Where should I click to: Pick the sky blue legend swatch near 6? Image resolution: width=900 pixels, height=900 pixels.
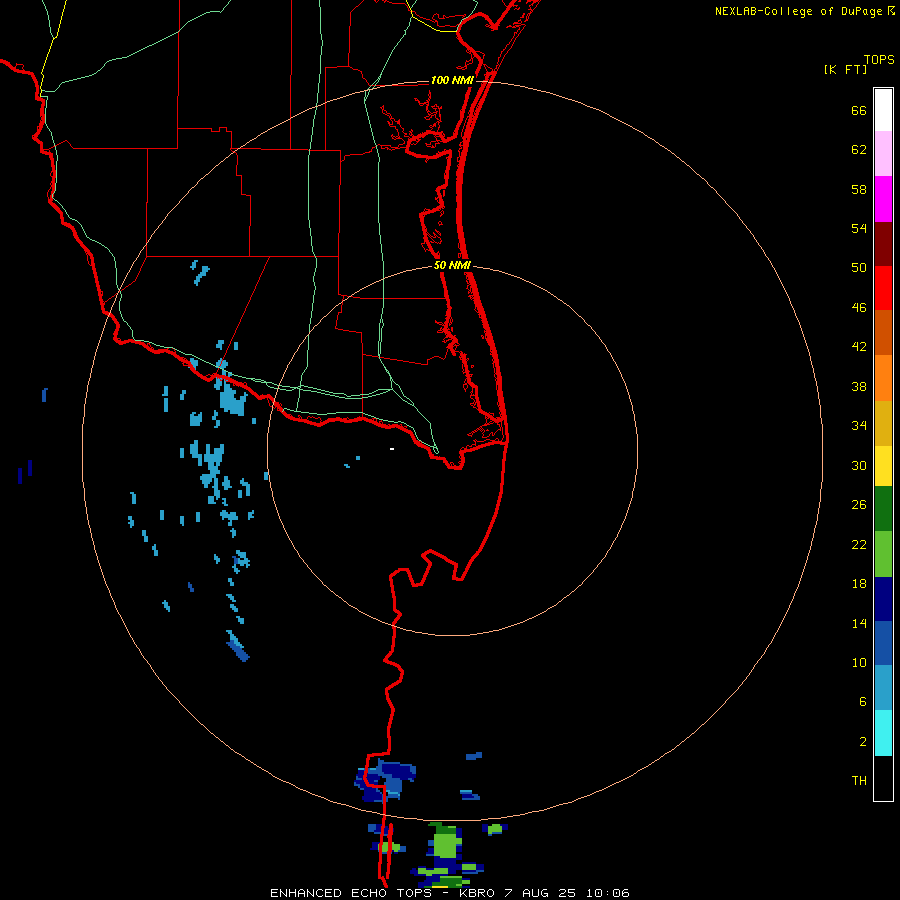883,688
